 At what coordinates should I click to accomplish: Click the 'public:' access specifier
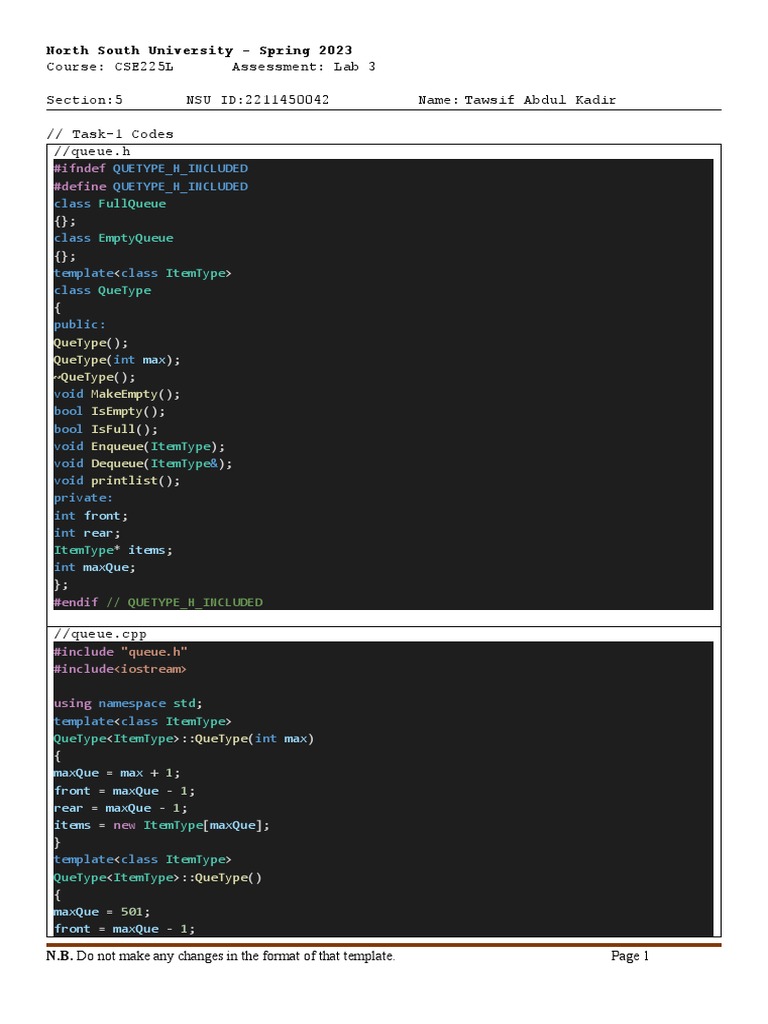(80, 325)
